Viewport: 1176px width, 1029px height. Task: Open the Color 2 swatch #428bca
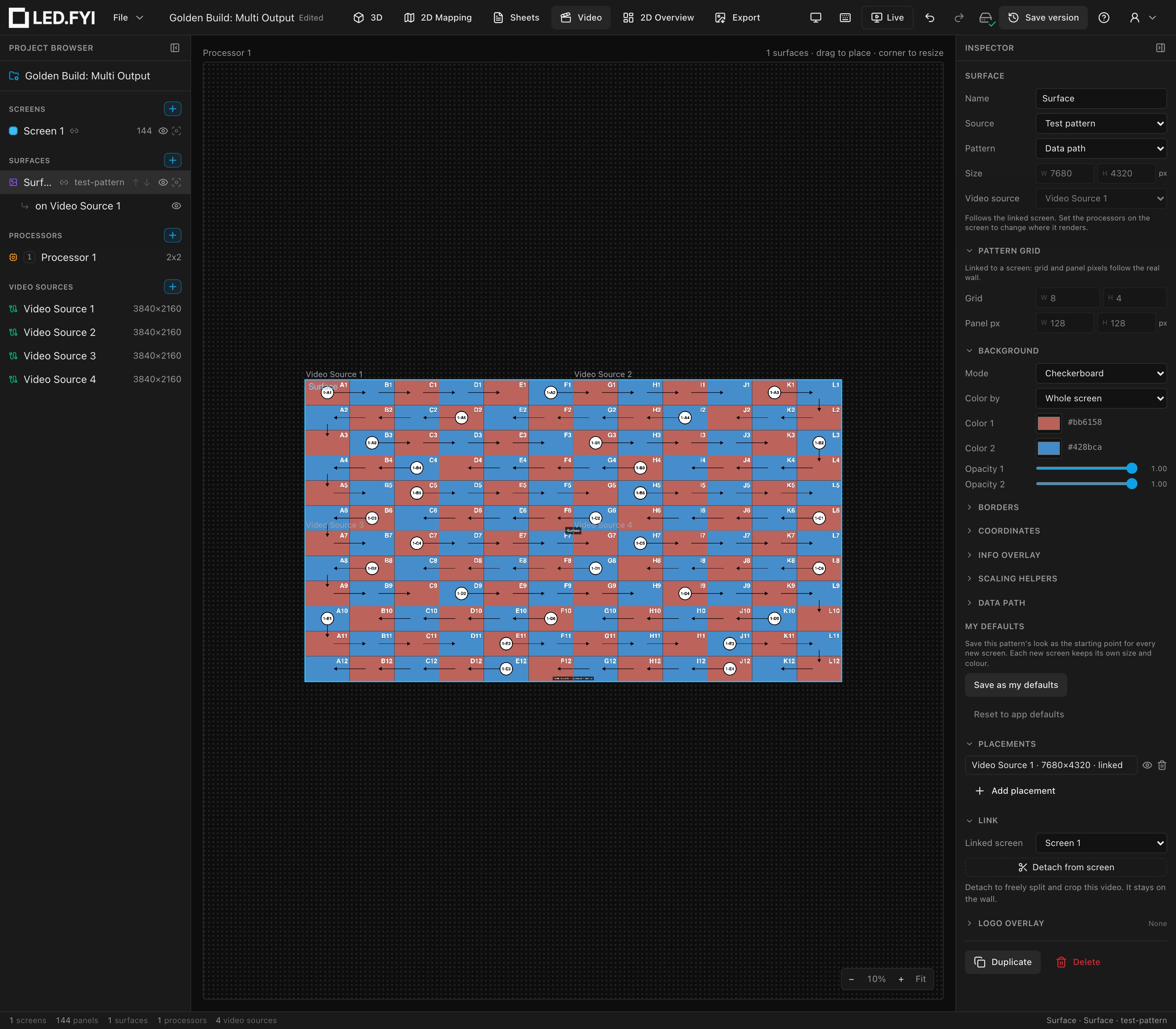[x=1048, y=448]
